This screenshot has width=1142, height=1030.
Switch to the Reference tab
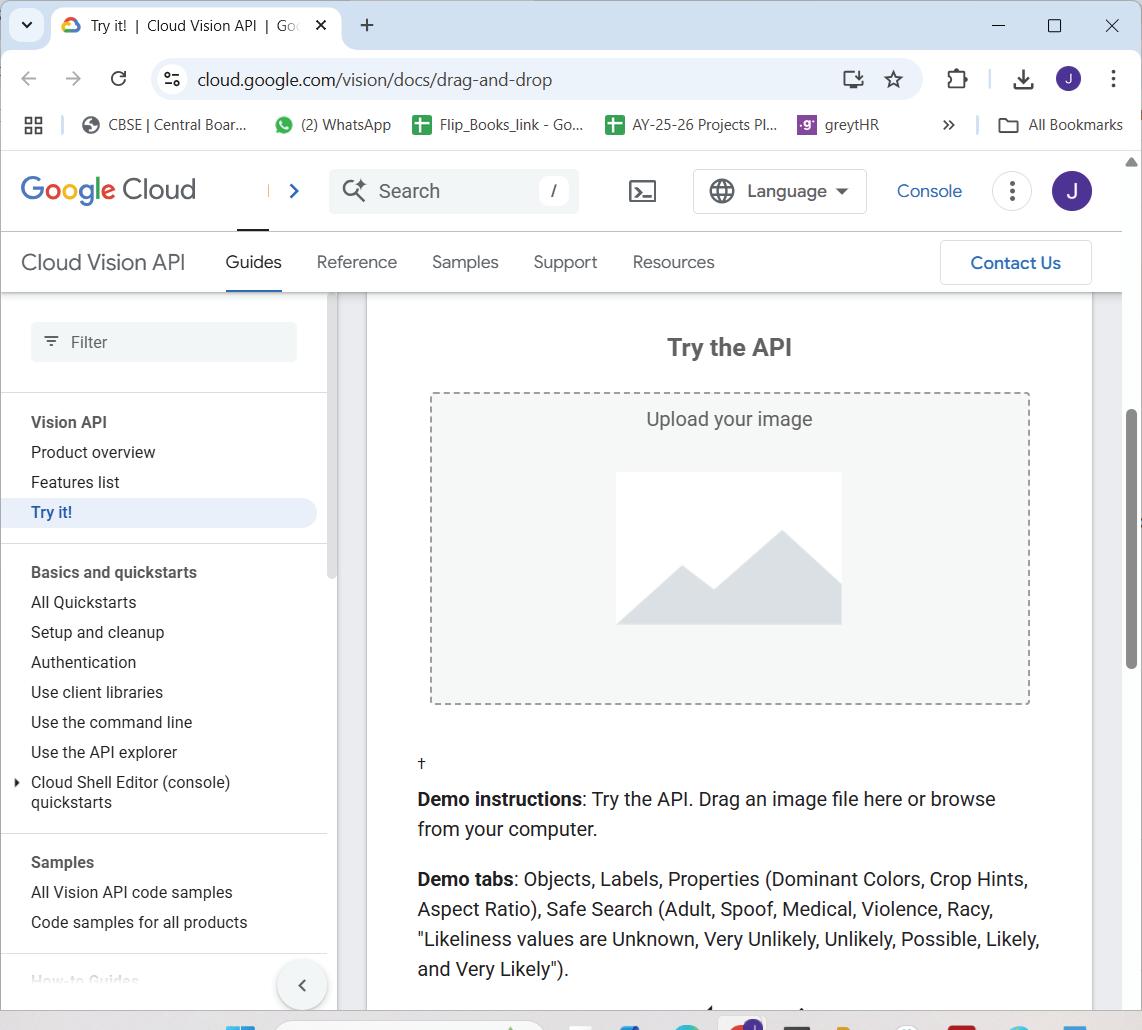(357, 262)
